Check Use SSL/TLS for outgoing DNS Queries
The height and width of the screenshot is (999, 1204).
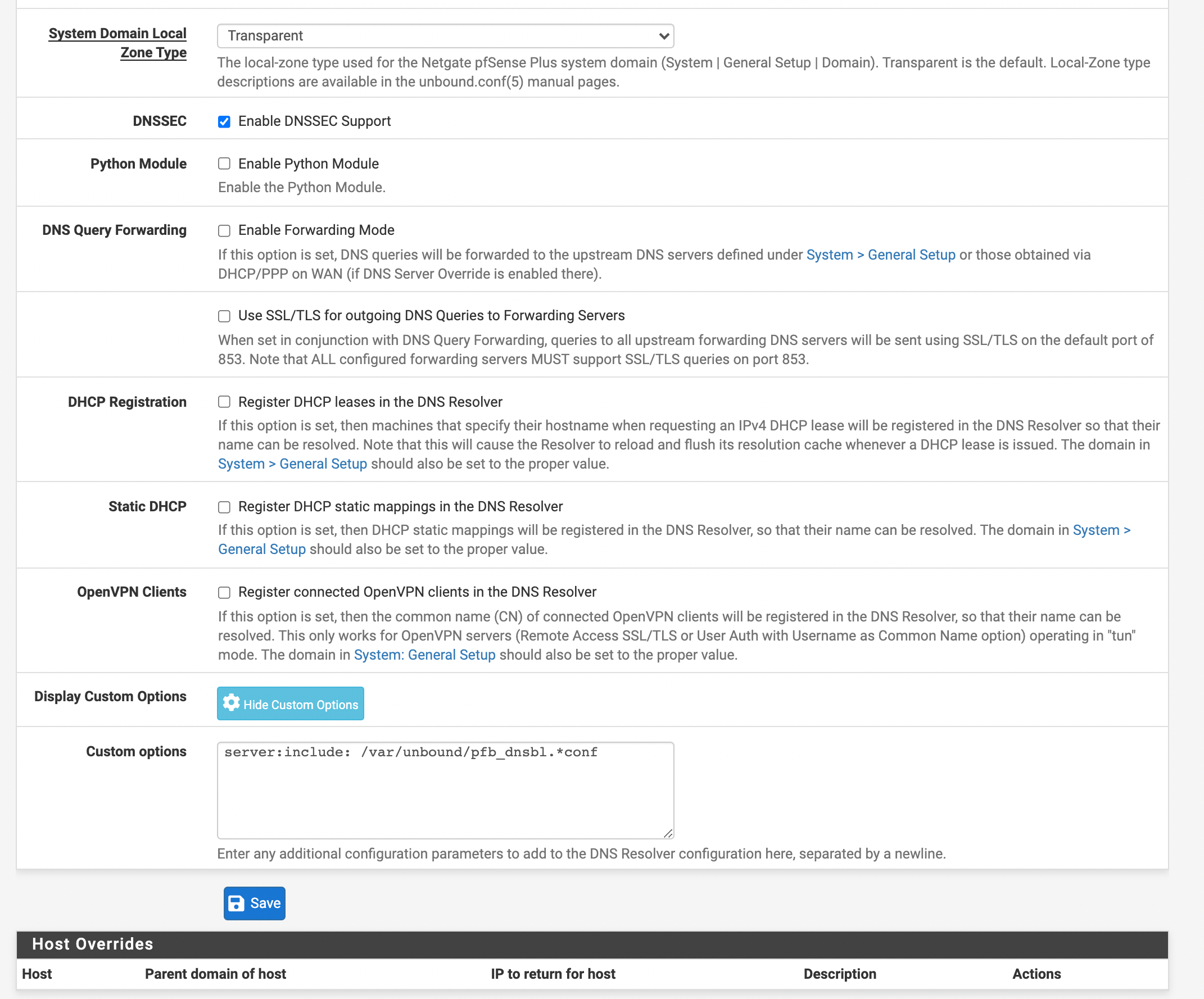(x=224, y=316)
